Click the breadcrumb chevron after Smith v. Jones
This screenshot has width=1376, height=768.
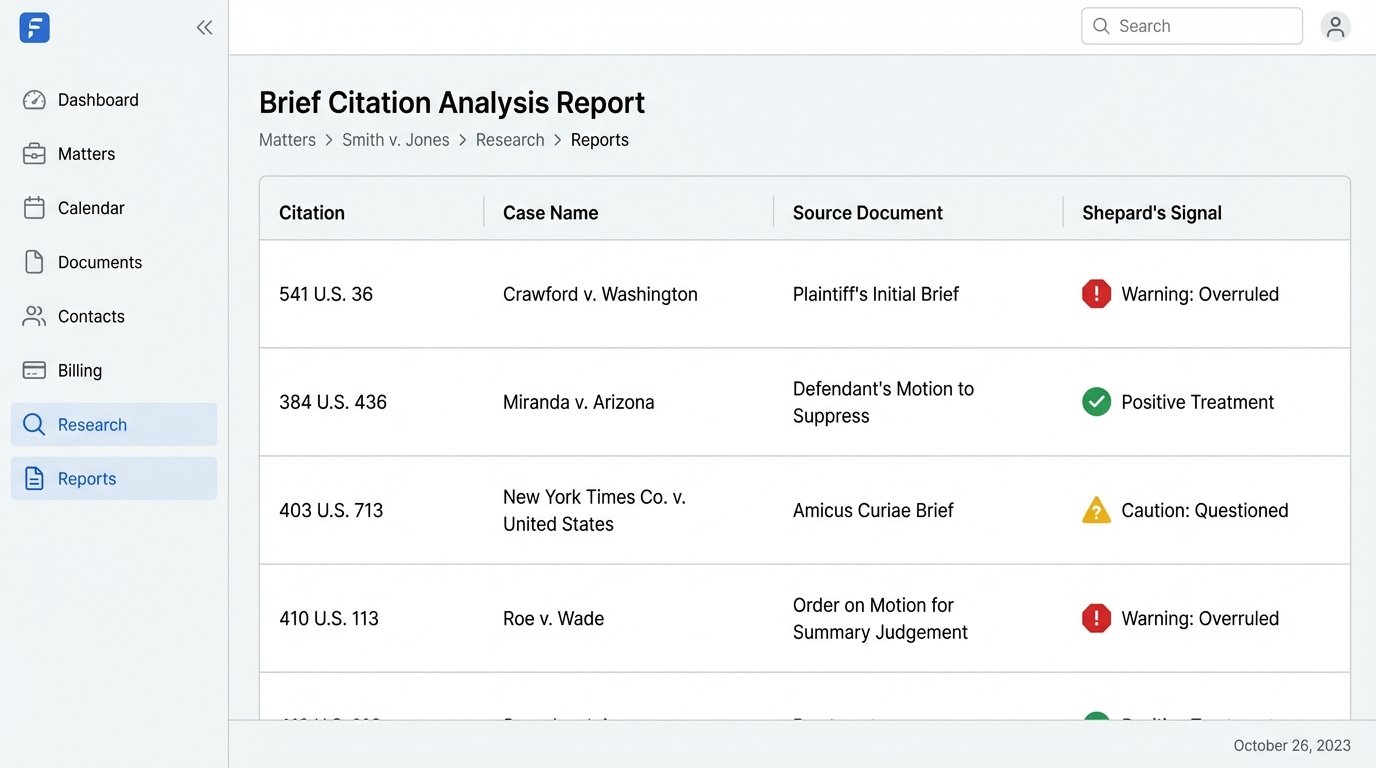pos(462,140)
